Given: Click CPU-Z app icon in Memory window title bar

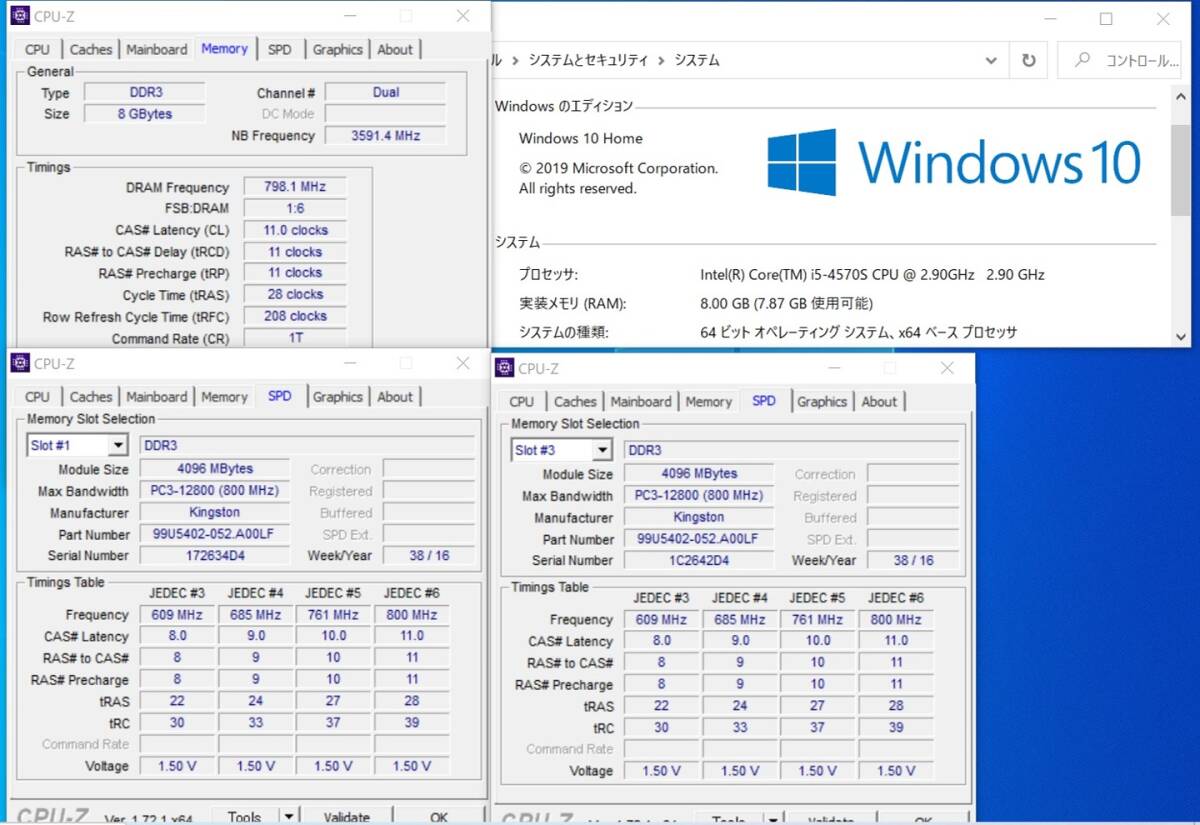Looking at the screenshot, I should click(x=20, y=15).
